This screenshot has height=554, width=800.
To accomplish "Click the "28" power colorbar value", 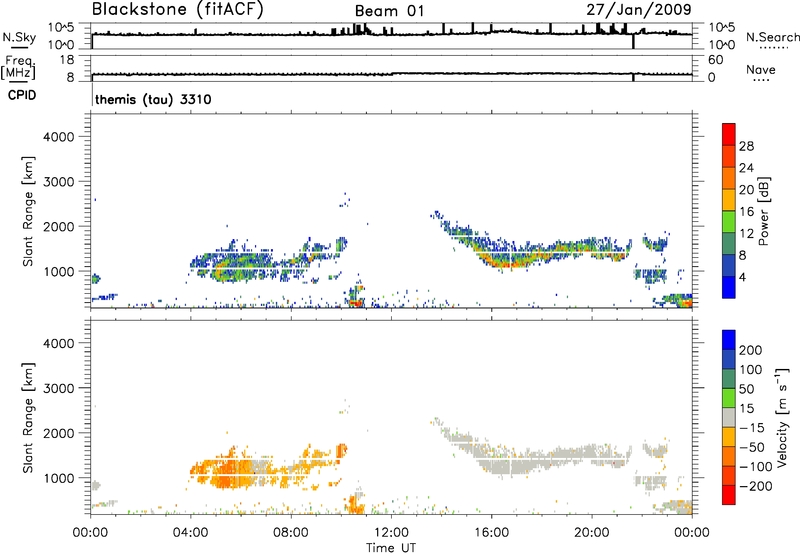I will 746,146.
